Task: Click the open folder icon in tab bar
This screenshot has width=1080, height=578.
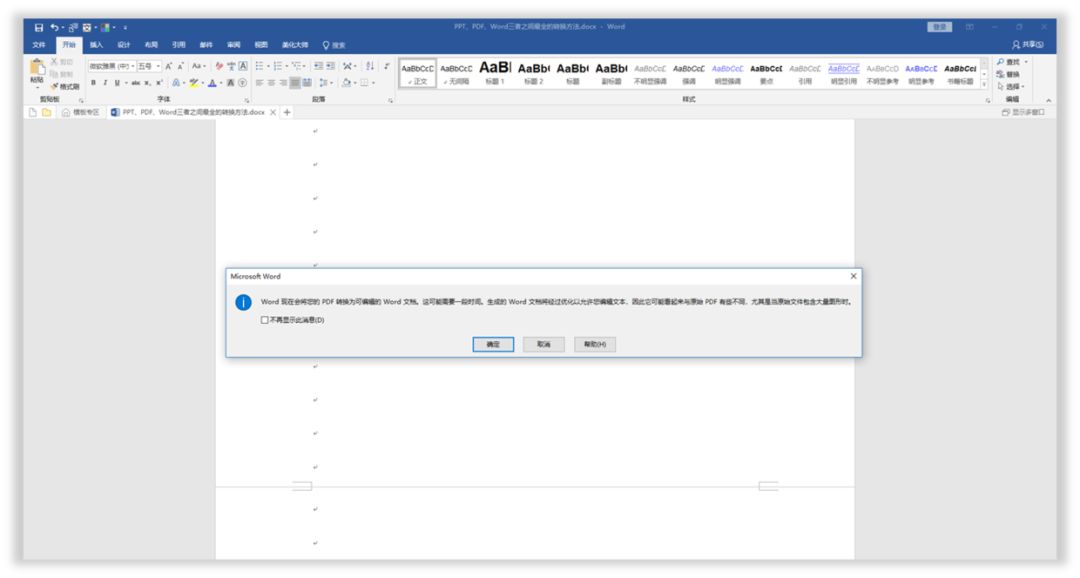Action: [46, 112]
